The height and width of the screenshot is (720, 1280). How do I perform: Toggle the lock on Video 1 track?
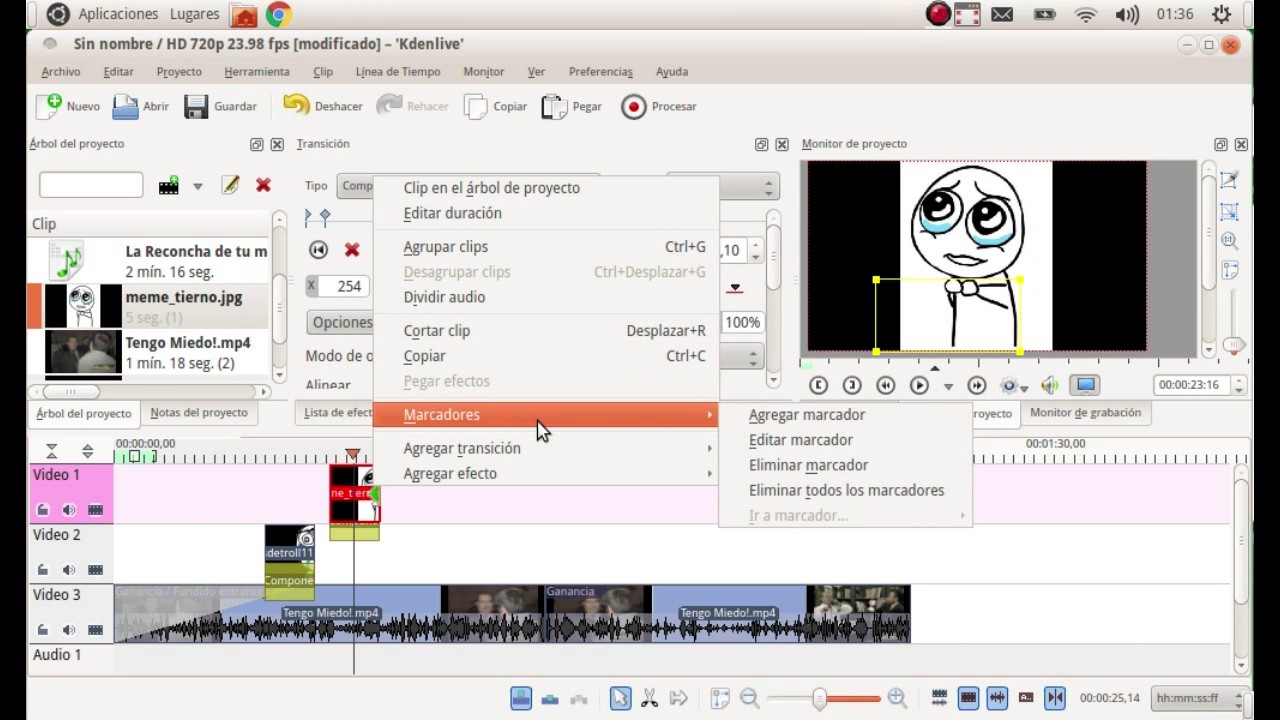(43, 510)
